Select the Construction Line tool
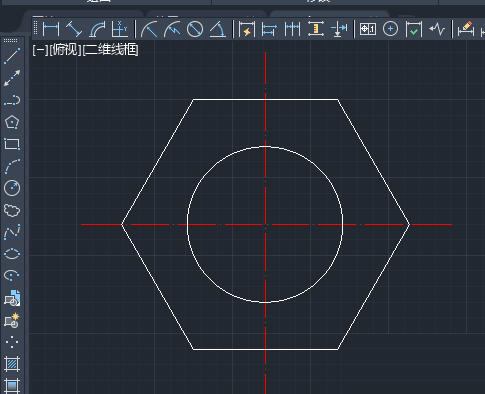Screen dimensions: 485x394 [x=12, y=78]
